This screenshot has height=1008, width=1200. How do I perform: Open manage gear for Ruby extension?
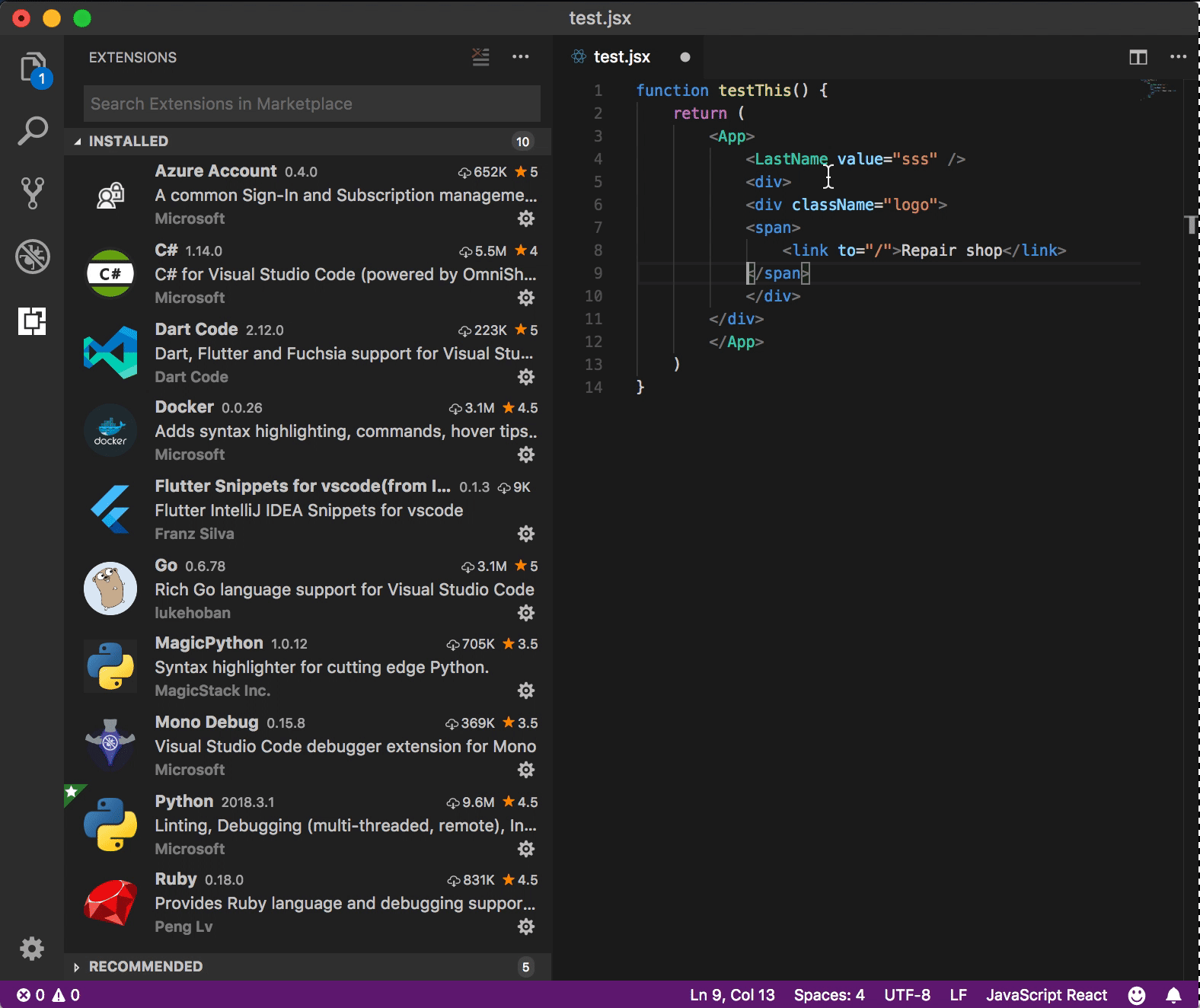click(526, 927)
